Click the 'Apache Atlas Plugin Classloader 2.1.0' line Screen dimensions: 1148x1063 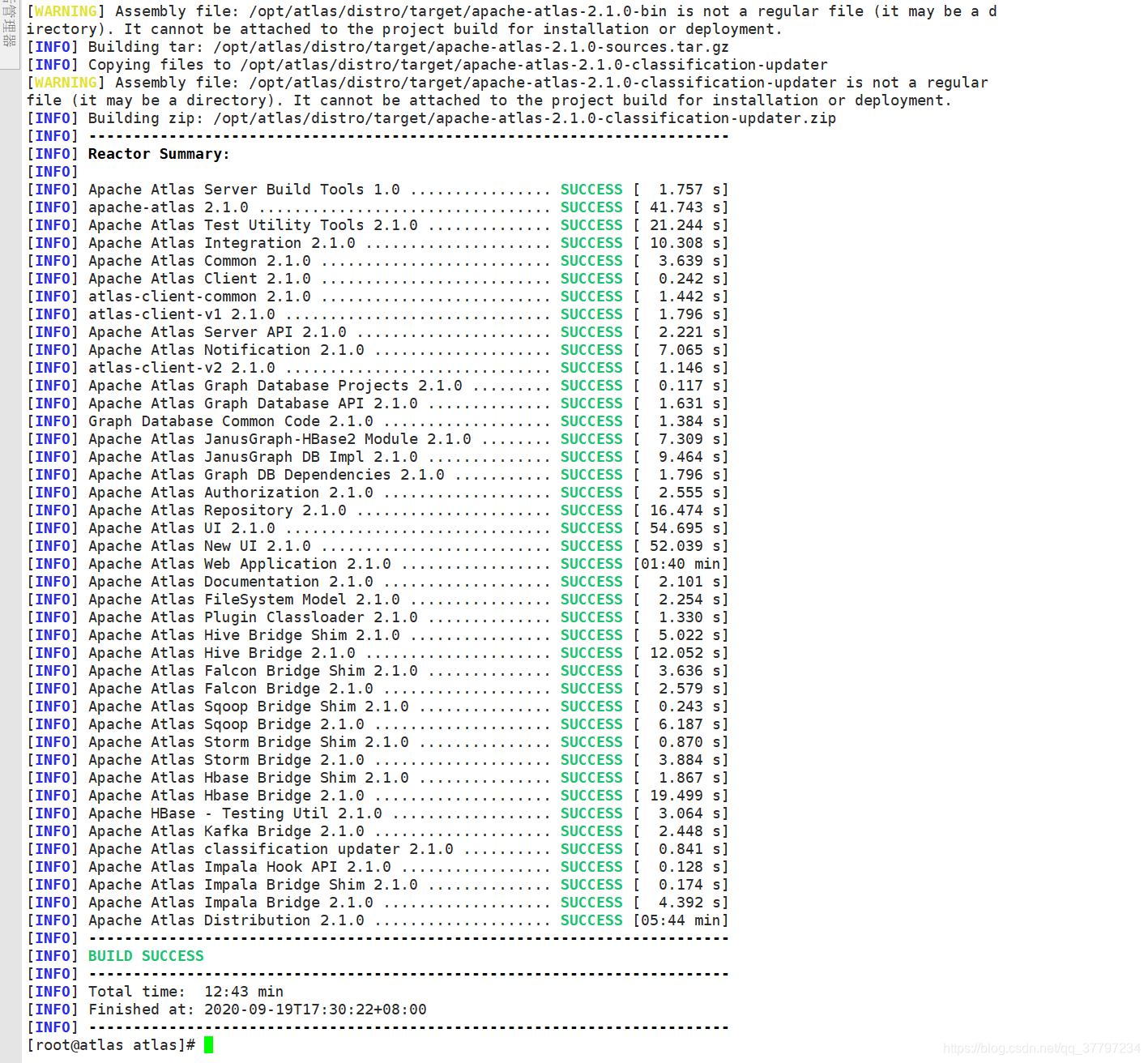tap(378, 617)
